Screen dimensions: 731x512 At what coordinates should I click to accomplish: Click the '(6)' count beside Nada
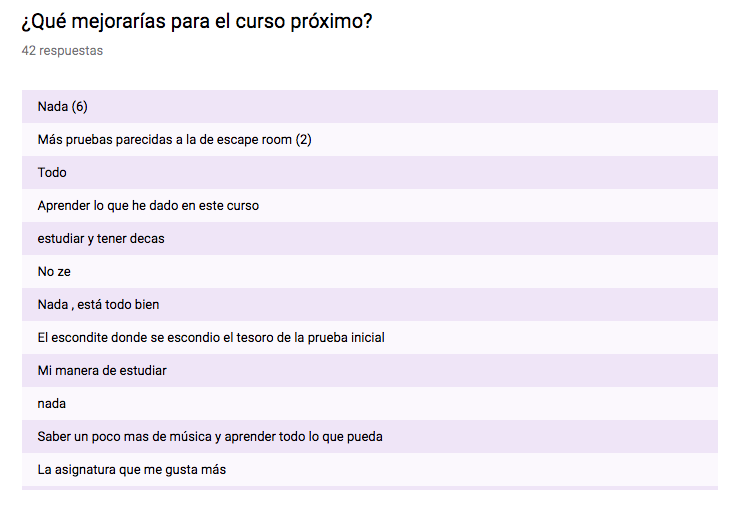pyautogui.click(x=80, y=107)
